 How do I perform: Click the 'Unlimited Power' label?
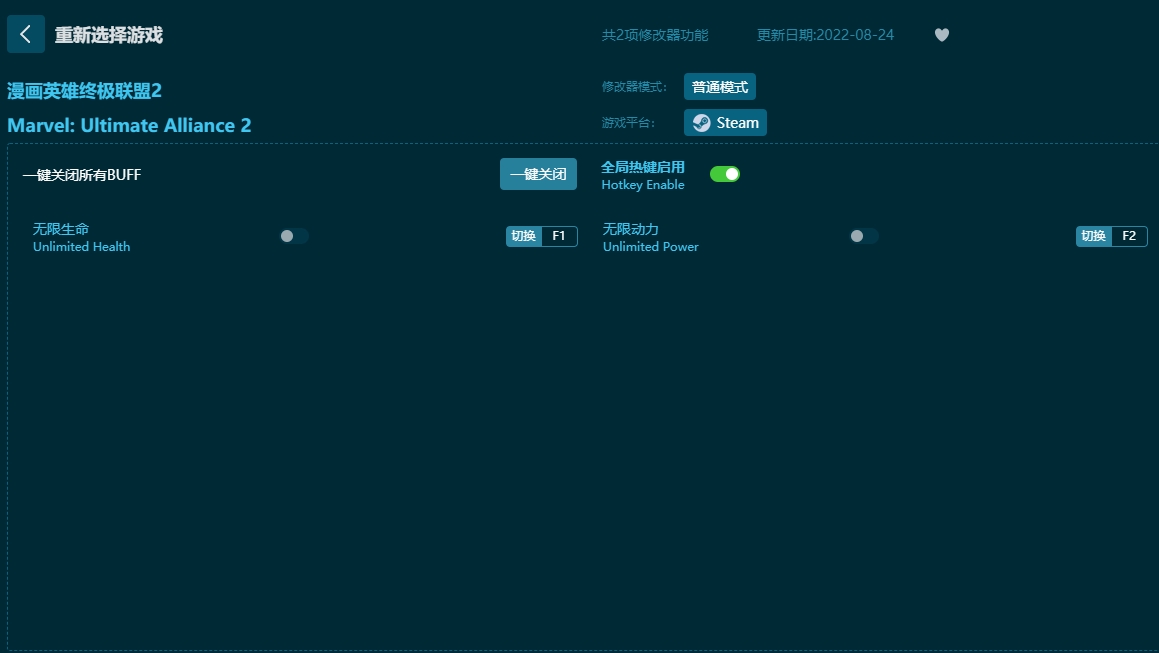point(650,246)
